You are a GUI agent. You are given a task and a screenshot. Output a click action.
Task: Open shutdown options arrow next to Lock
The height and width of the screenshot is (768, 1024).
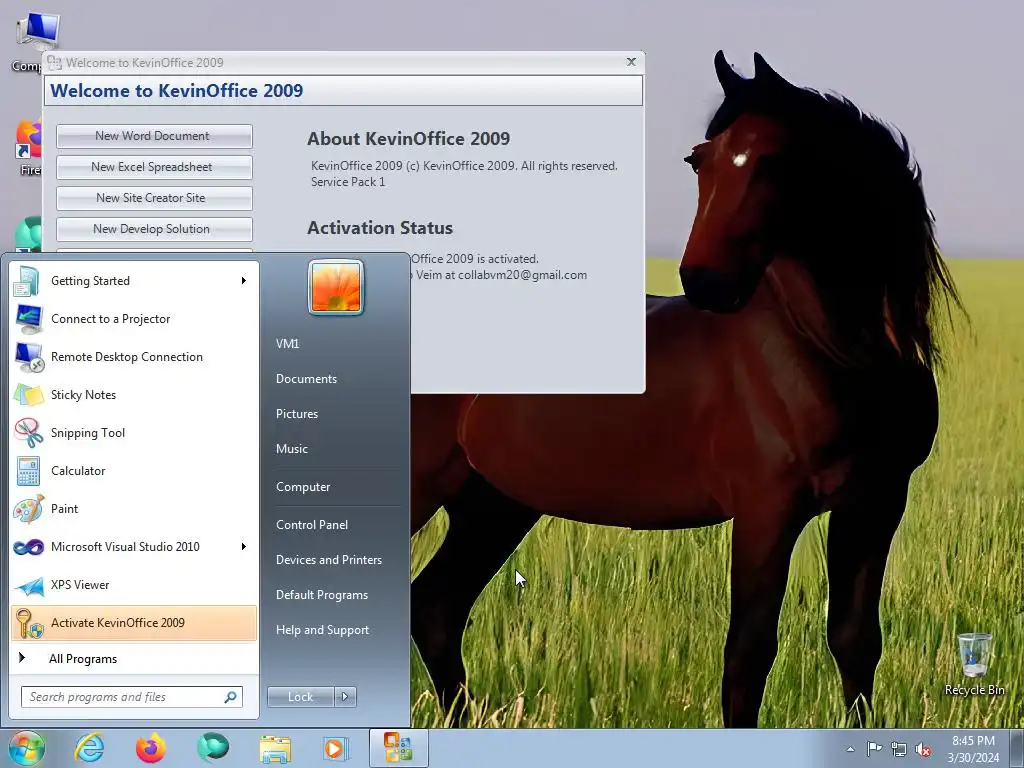pyautogui.click(x=346, y=697)
